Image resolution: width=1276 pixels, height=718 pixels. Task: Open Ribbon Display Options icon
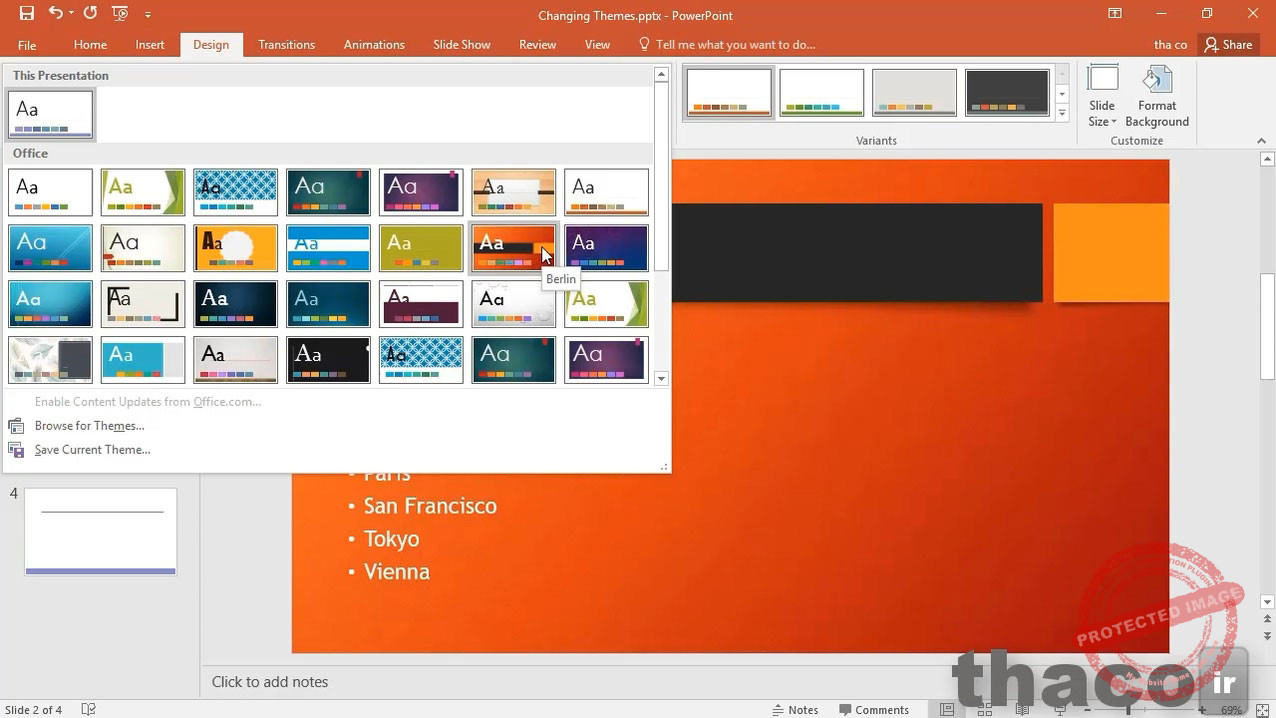(x=1115, y=14)
